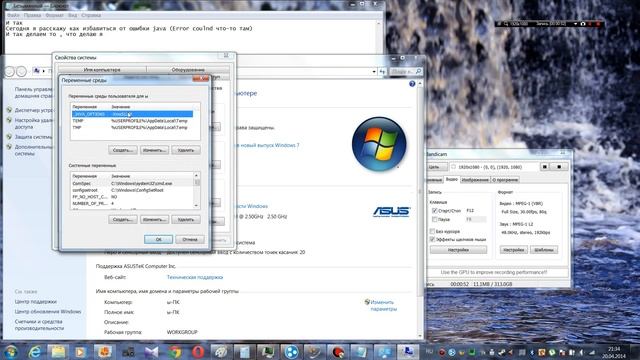Select the ComSpec system variable row
Image resolution: width=640 pixels, height=360 pixels.
point(132,184)
